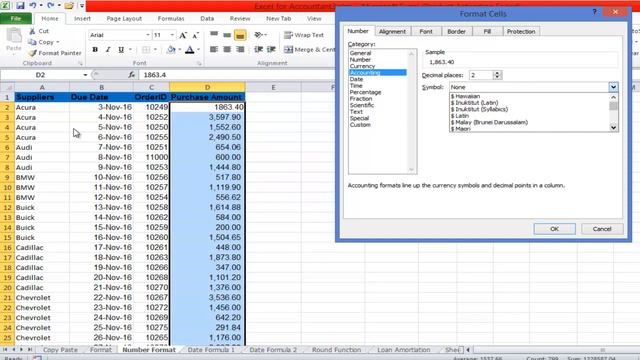Select Currency in the Category list
Viewport: 640px width, 360px height.
pyautogui.click(x=362, y=66)
